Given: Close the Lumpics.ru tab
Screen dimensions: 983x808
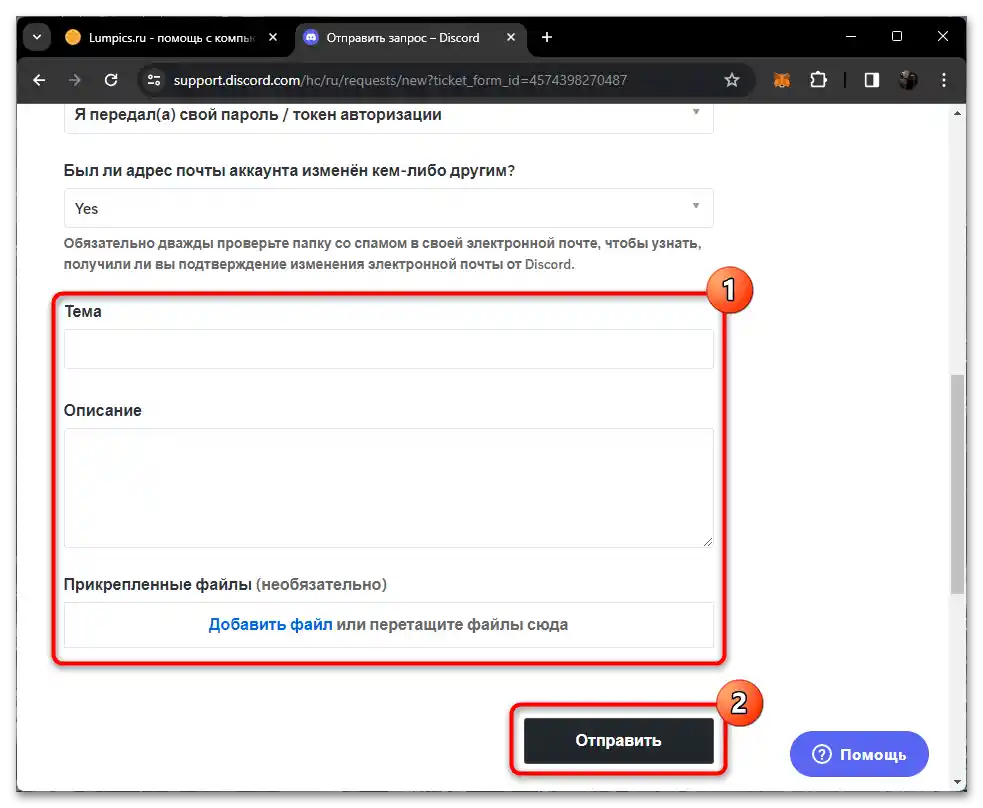Looking at the screenshot, I should [x=273, y=38].
